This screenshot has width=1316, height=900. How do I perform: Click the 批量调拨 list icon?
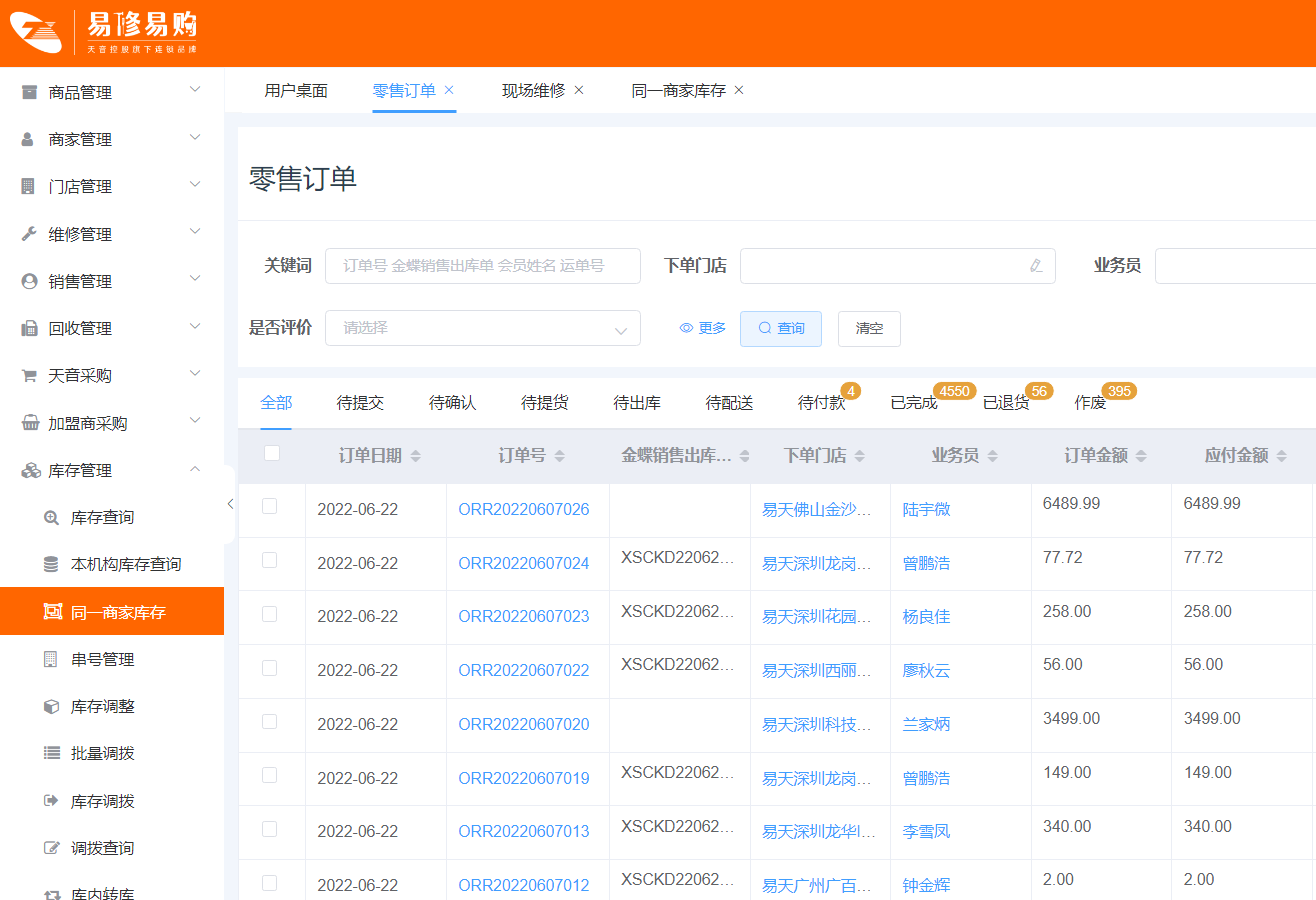click(x=52, y=754)
